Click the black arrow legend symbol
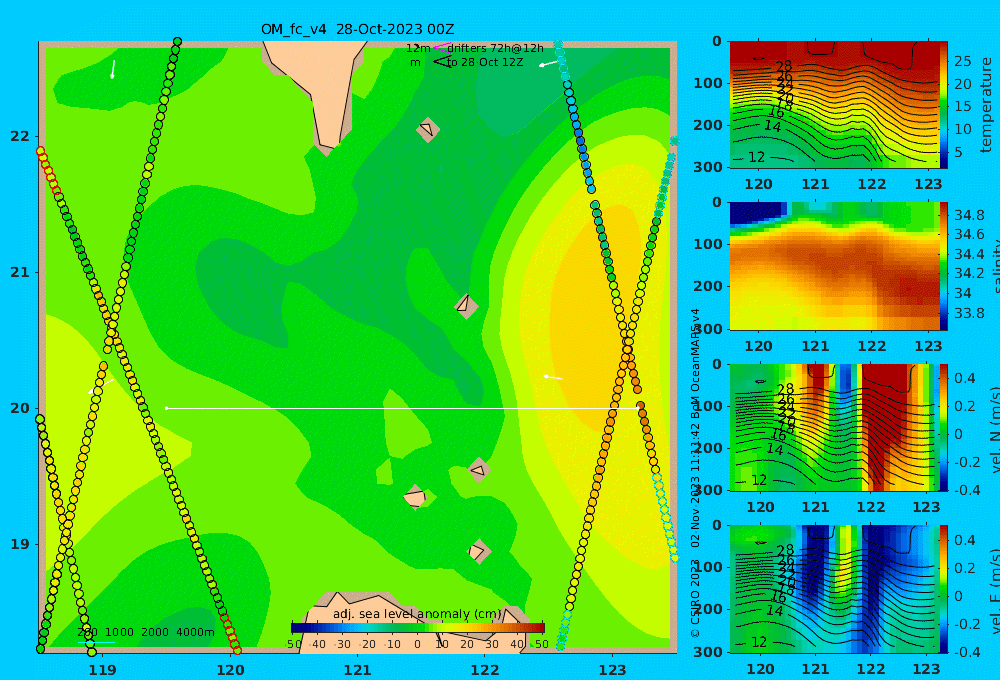Viewport: 1000px width, 680px height. click(441, 62)
